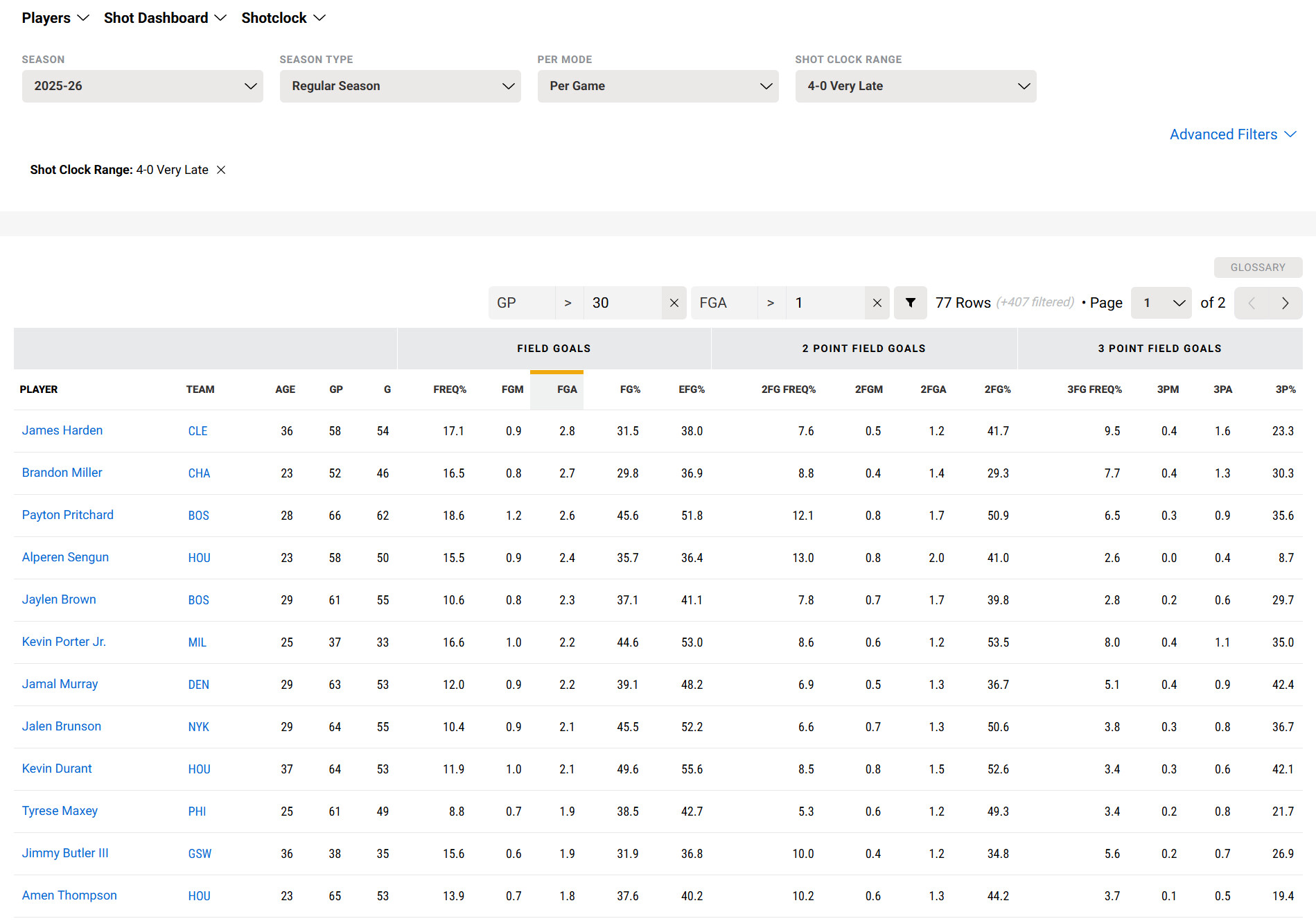Sort table by FG% column
This screenshot has height=921, width=1316.
pos(629,389)
